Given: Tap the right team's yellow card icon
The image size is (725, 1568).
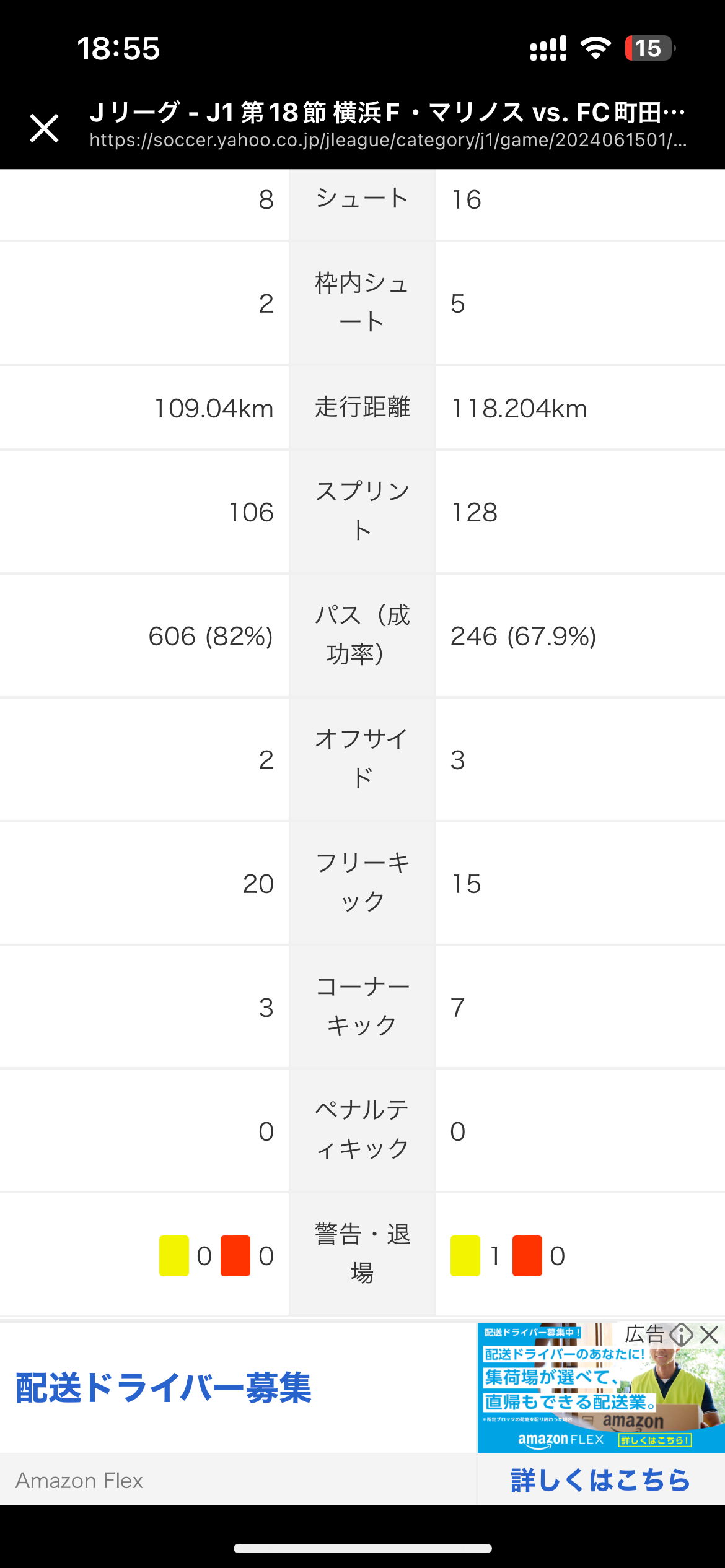Looking at the screenshot, I should pyautogui.click(x=465, y=1256).
